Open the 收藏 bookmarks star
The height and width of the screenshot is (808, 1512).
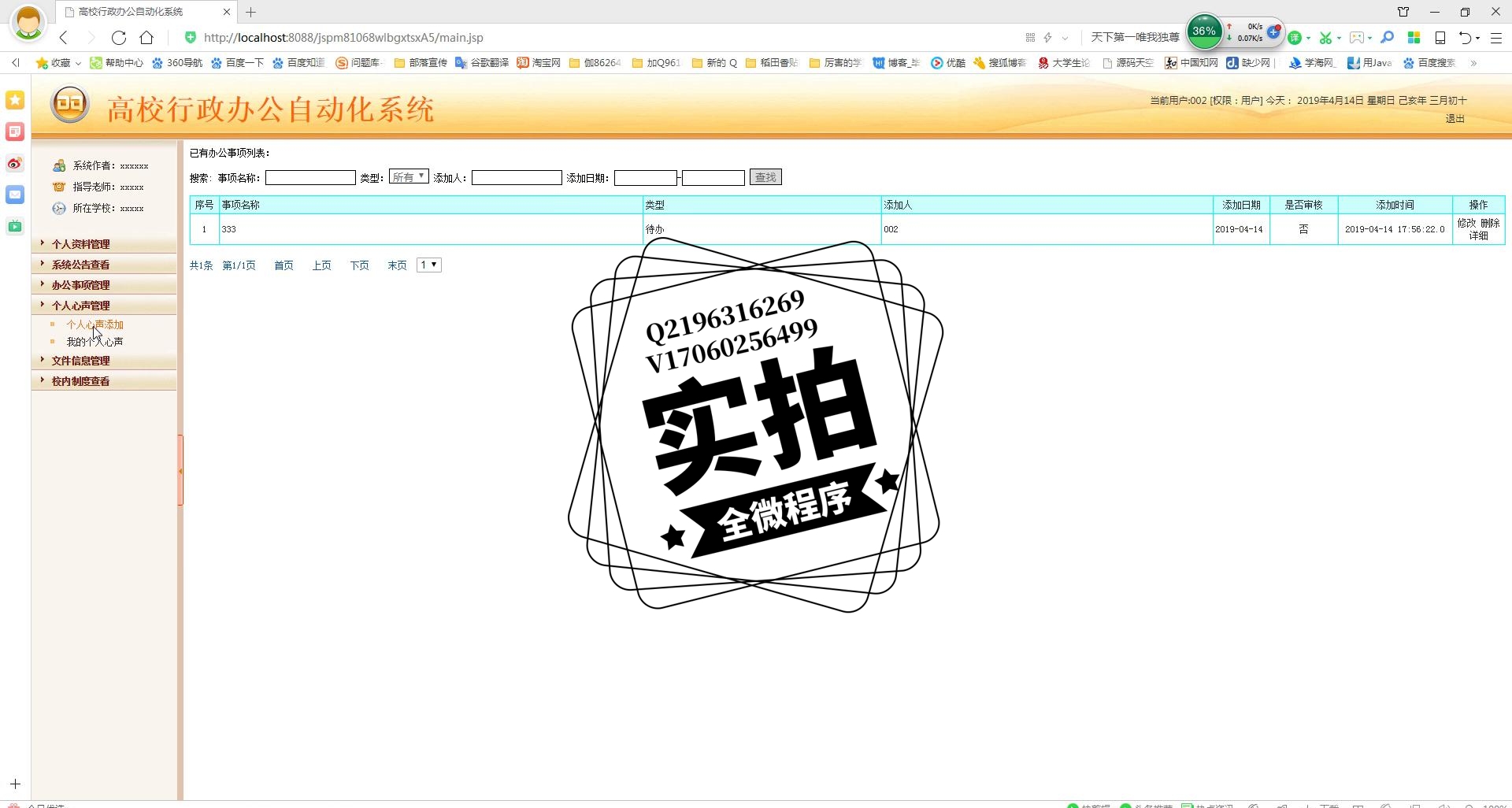pos(53,62)
